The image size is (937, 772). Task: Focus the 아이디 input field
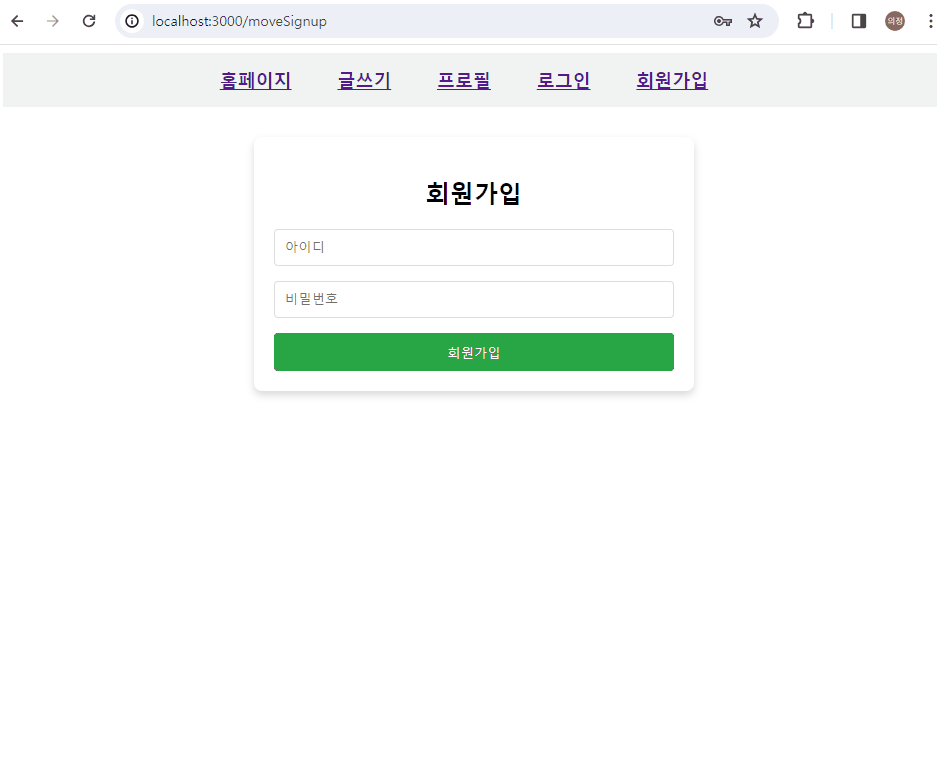(474, 247)
